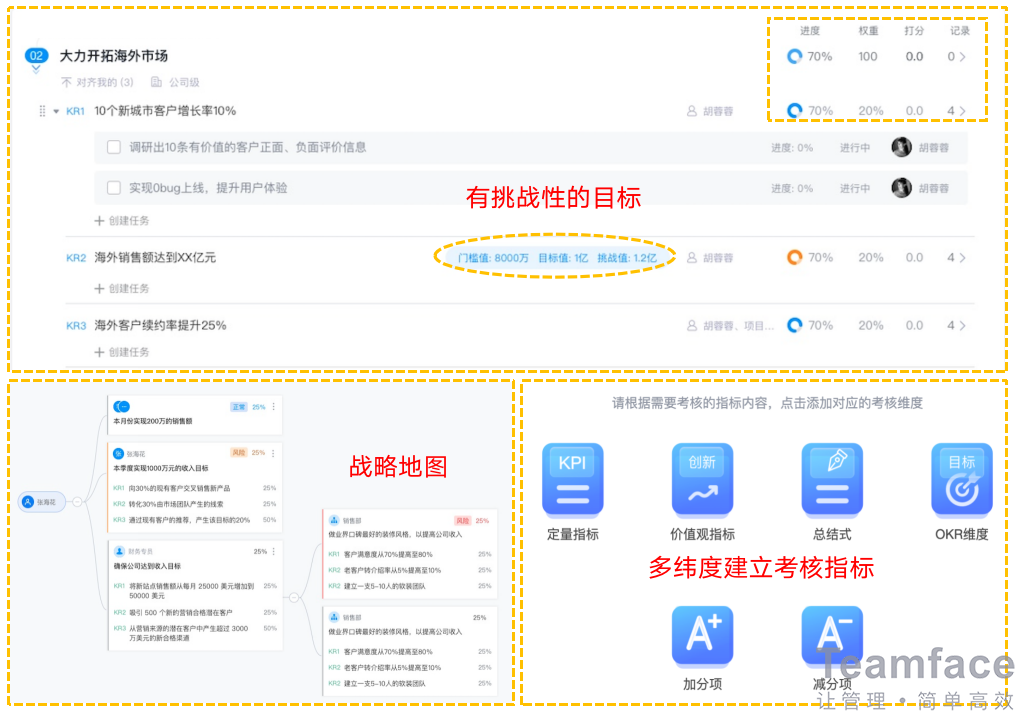Collapse the 张海花 branch via the minus connector
This screenshot has width=1016, height=713.
(77, 501)
